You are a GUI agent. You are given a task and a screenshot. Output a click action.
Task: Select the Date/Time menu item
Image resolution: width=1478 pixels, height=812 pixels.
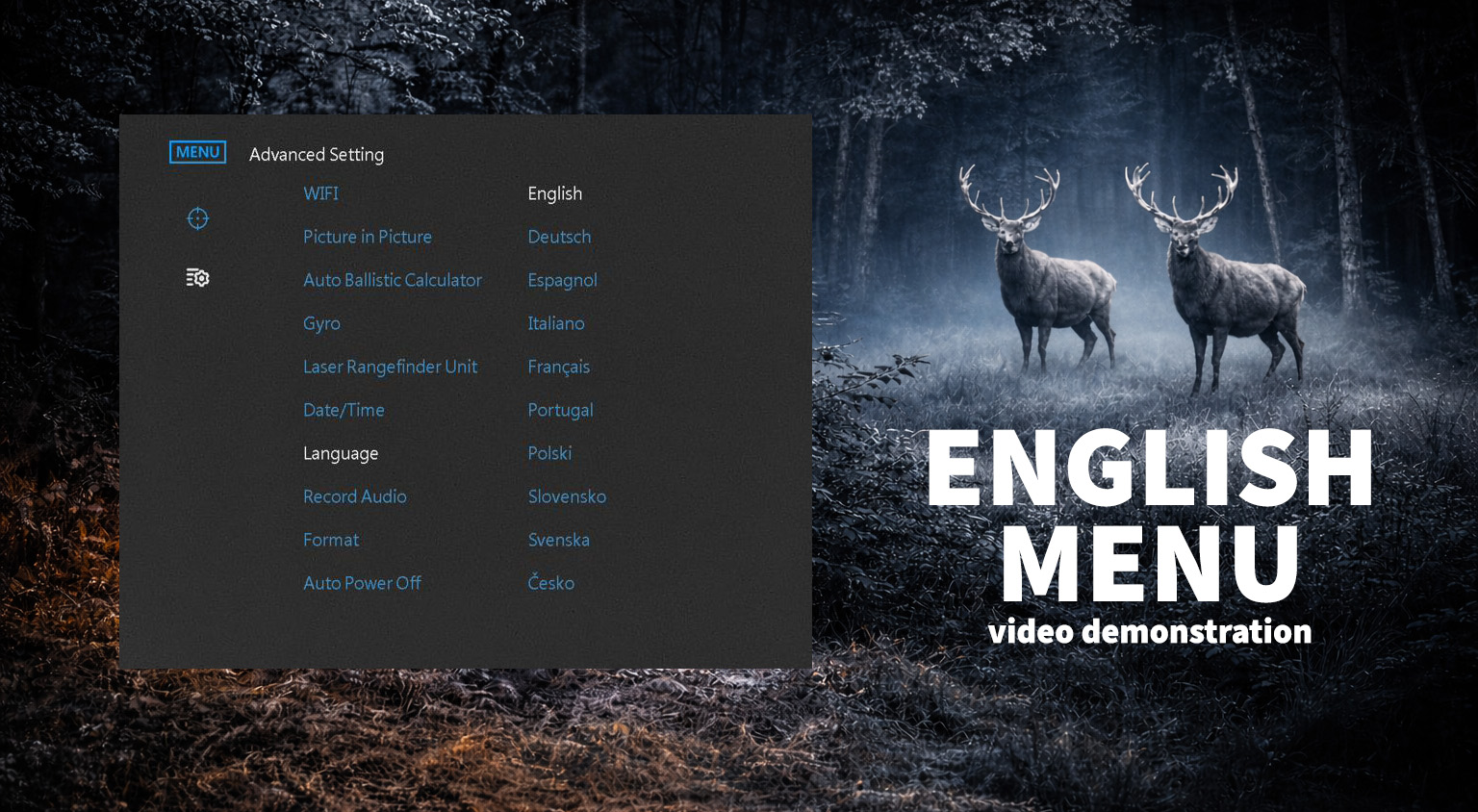pos(344,410)
